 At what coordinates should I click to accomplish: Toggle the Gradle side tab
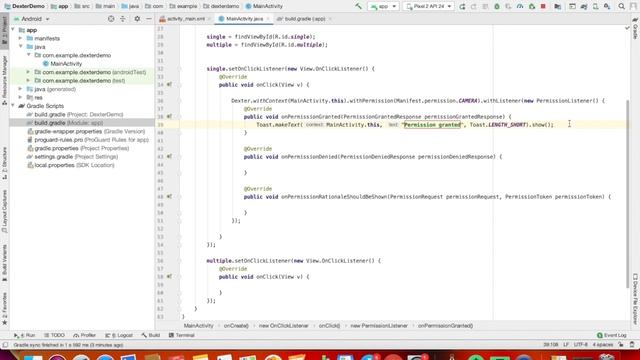tap(635, 28)
